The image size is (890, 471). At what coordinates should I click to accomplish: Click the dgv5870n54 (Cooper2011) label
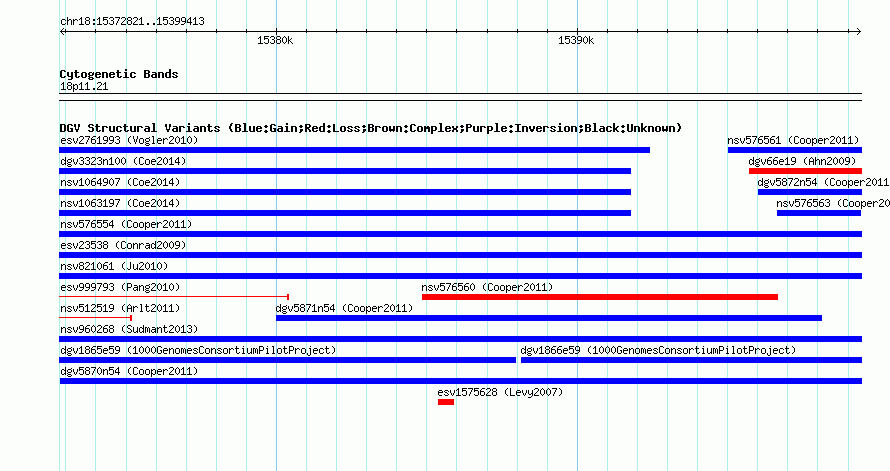click(x=129, y=371)
